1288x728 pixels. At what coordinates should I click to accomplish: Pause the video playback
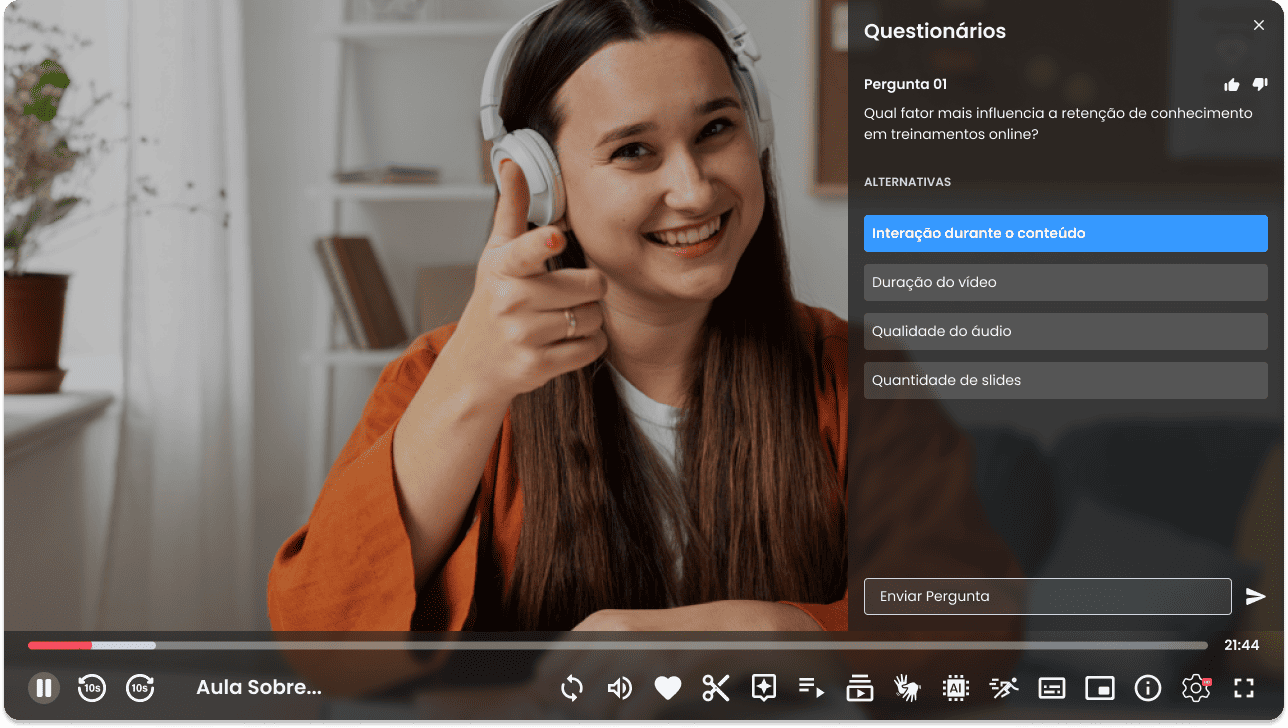[x=43, y=688]
